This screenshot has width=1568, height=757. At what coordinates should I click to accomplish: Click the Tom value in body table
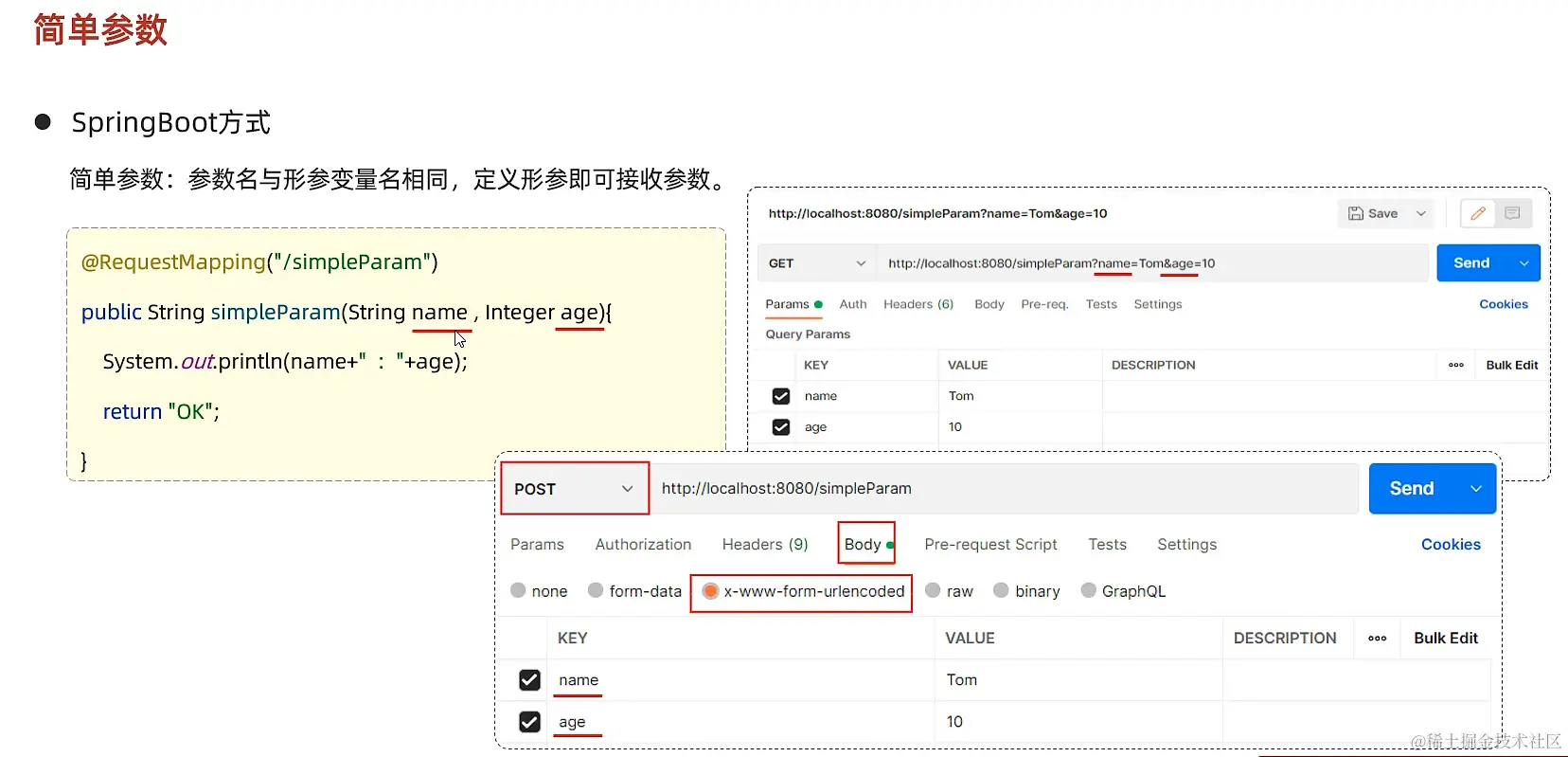(x=962, y=680)
